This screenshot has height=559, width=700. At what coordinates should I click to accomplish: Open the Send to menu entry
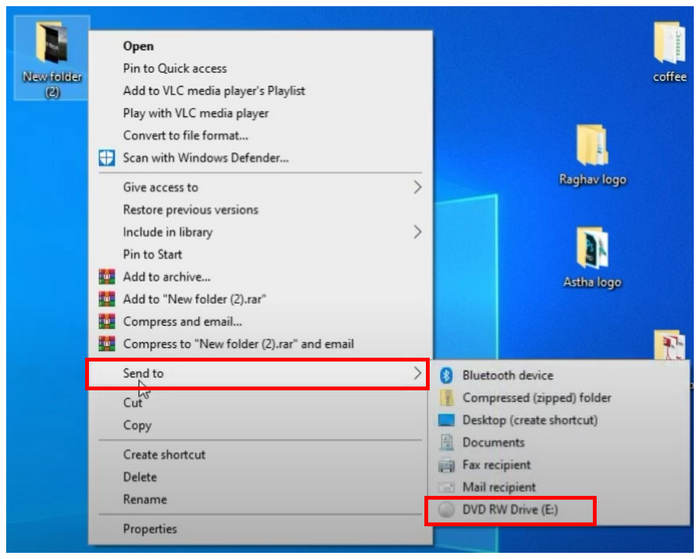(x=258, y=374)
